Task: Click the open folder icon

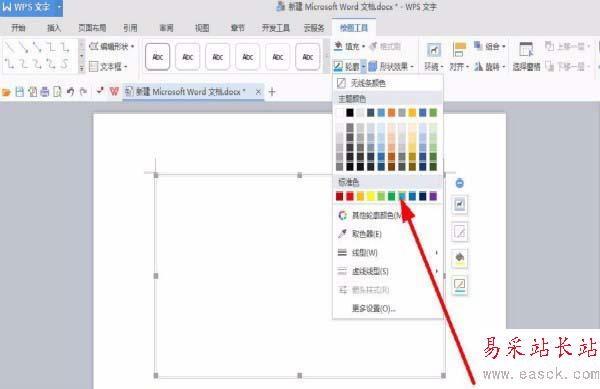Action: point(6,92)
